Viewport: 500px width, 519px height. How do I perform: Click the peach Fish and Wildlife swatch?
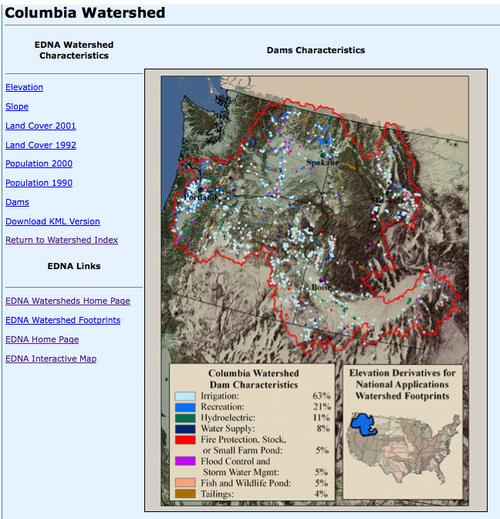(185, 483)
